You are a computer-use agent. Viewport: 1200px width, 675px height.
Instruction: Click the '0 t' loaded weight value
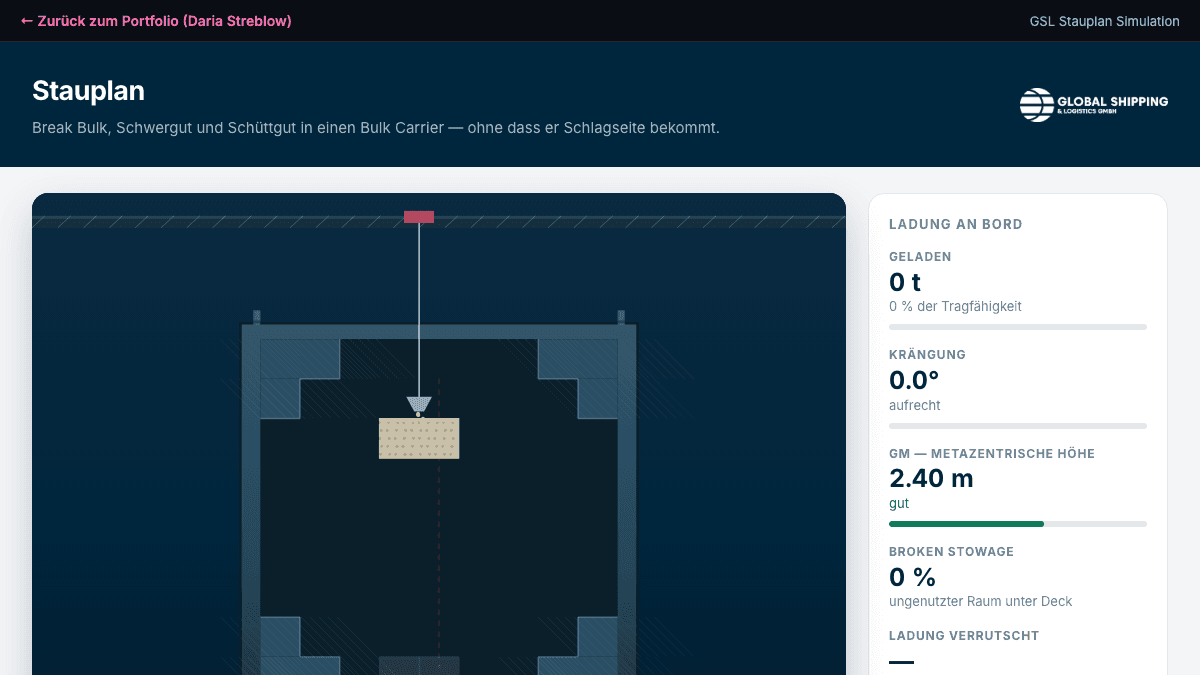click(905, 282)
